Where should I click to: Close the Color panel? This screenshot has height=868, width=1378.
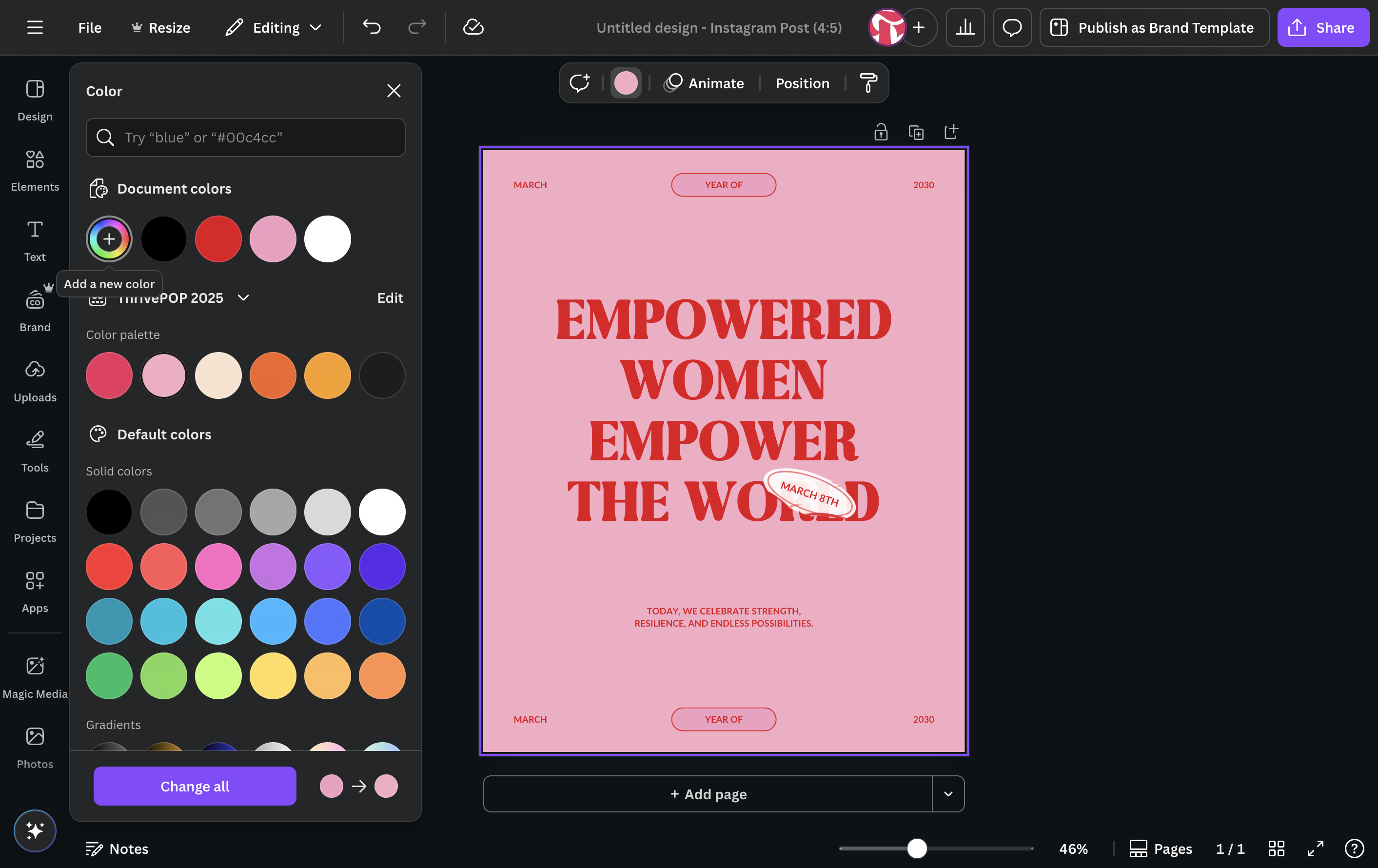(393, 90)
